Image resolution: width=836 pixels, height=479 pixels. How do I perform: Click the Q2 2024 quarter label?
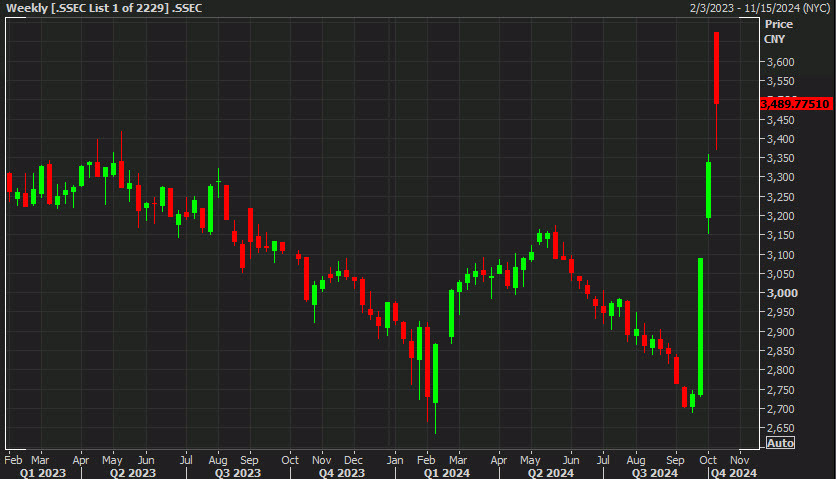click(x=551, y=473)
